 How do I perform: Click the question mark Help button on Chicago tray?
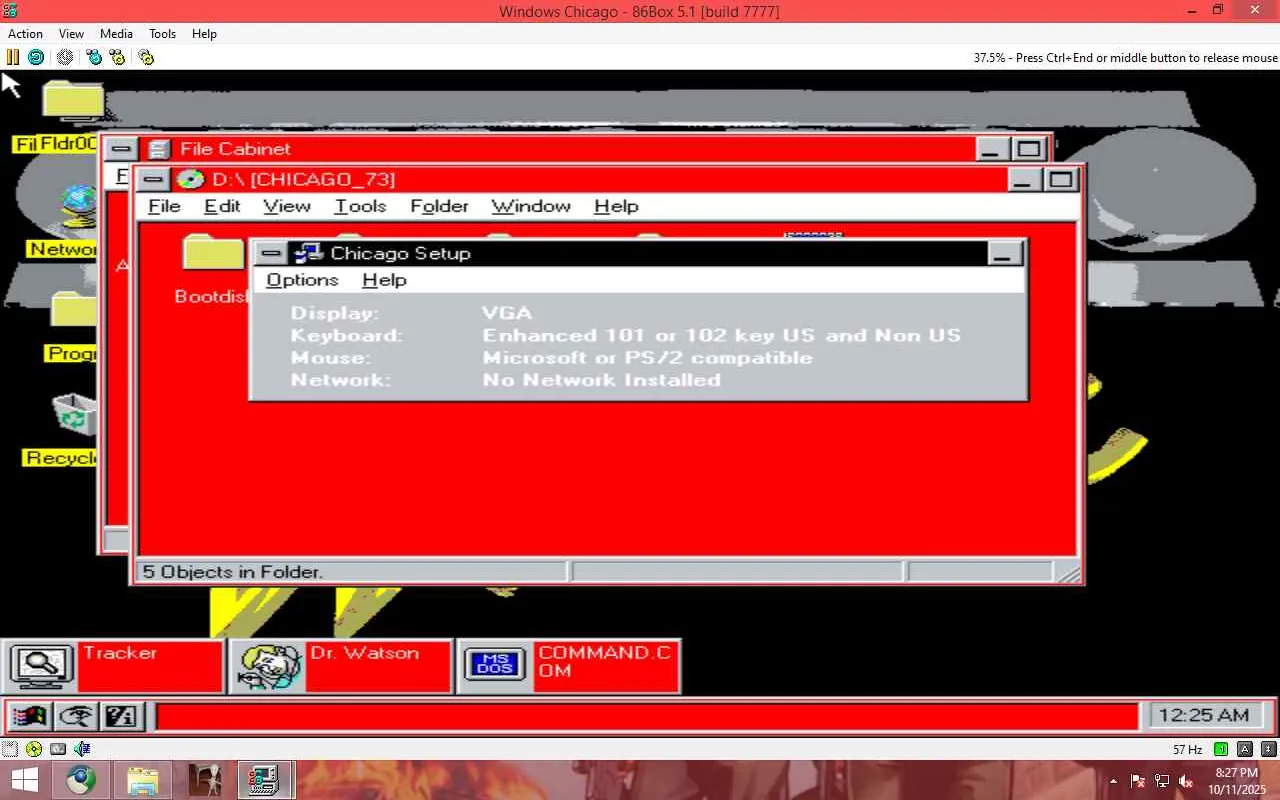[x=122, y=716]
